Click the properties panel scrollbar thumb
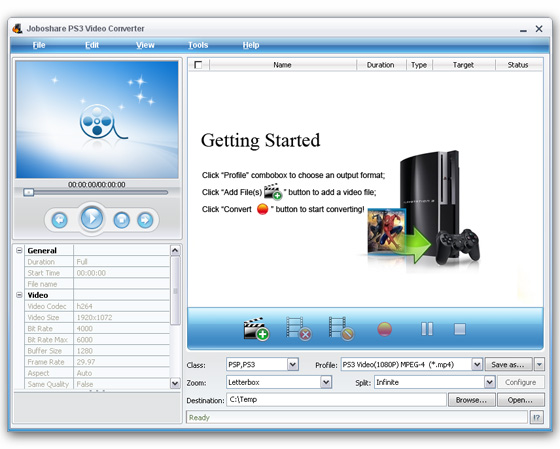Image resolution: width=560 pixels, height=449 pixels. [x=175, y=291]
